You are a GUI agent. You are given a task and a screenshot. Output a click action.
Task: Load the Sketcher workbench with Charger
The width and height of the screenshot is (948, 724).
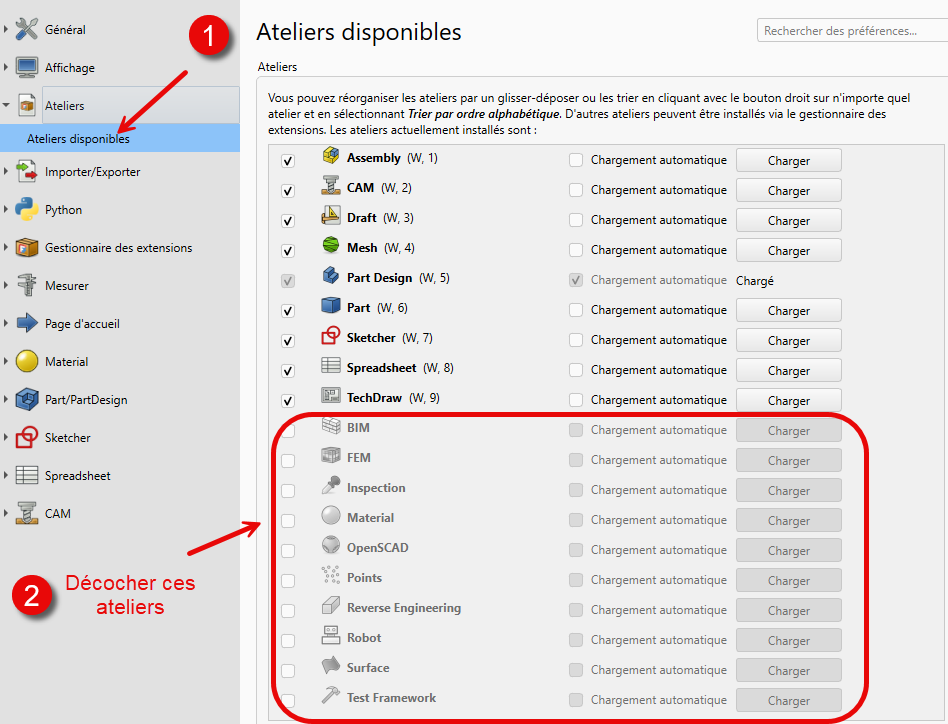pyautogui.click(x=788, y=340)
